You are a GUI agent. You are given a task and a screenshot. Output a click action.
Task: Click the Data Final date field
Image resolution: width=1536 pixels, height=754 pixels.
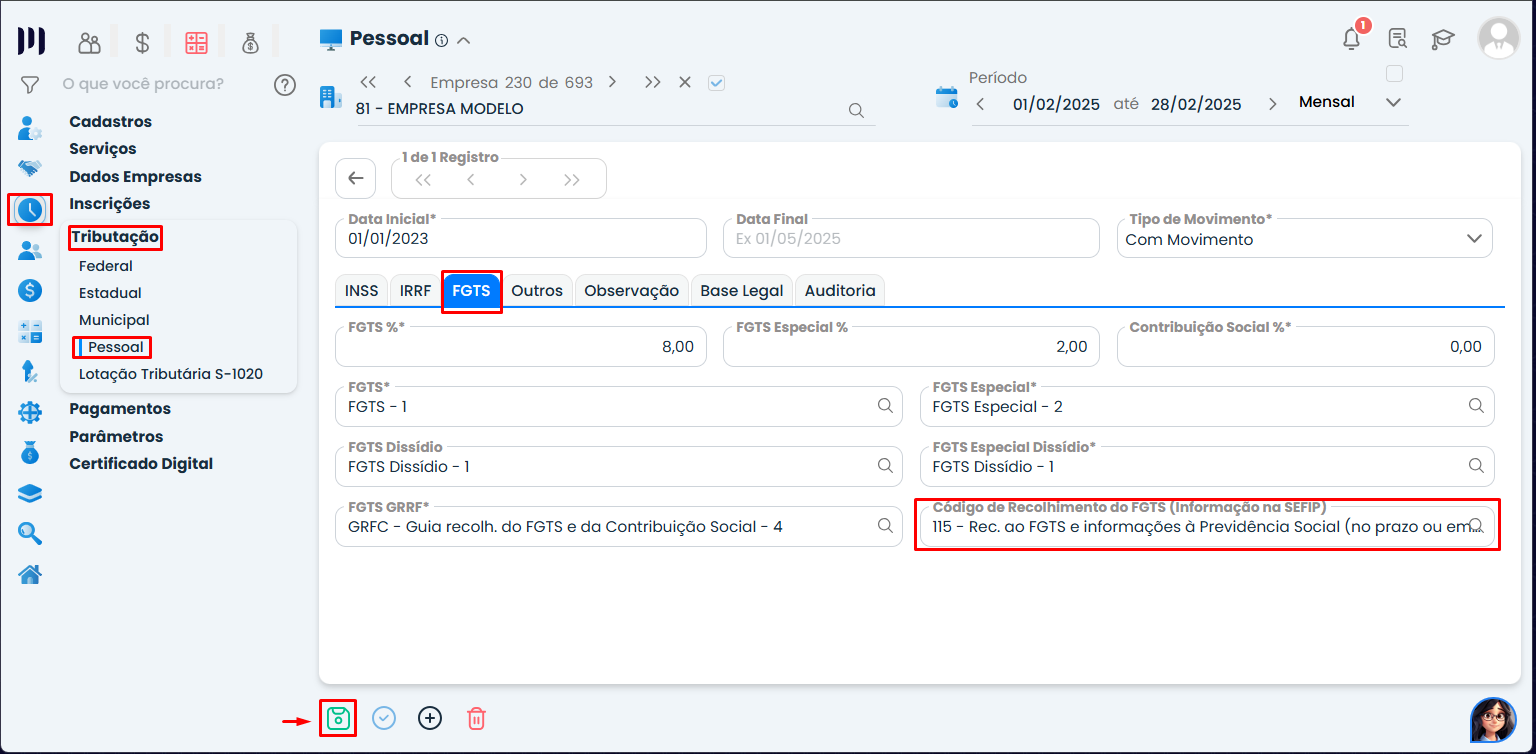coord(911,238)
